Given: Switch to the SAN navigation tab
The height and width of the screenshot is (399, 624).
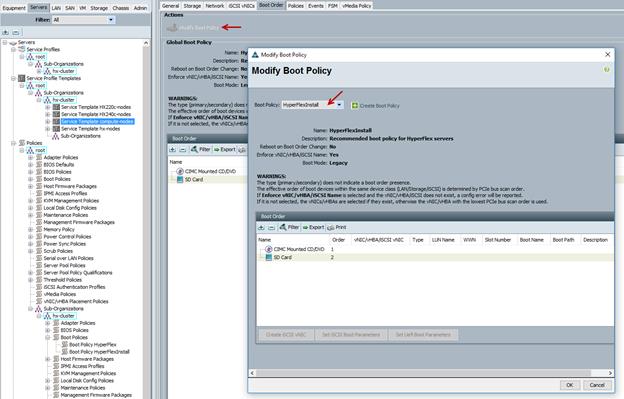Looking at the screenshot, I should tap(70, 8).
